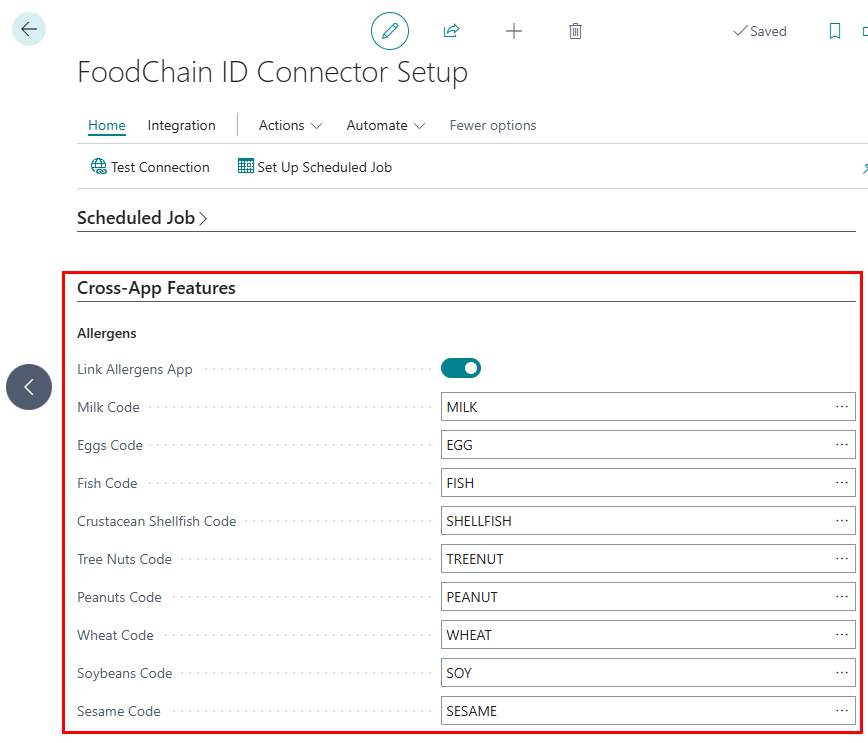Toggle the Link Allergens App switch
This screenshot has width=868, height=743.
click(x=461, y=369)
